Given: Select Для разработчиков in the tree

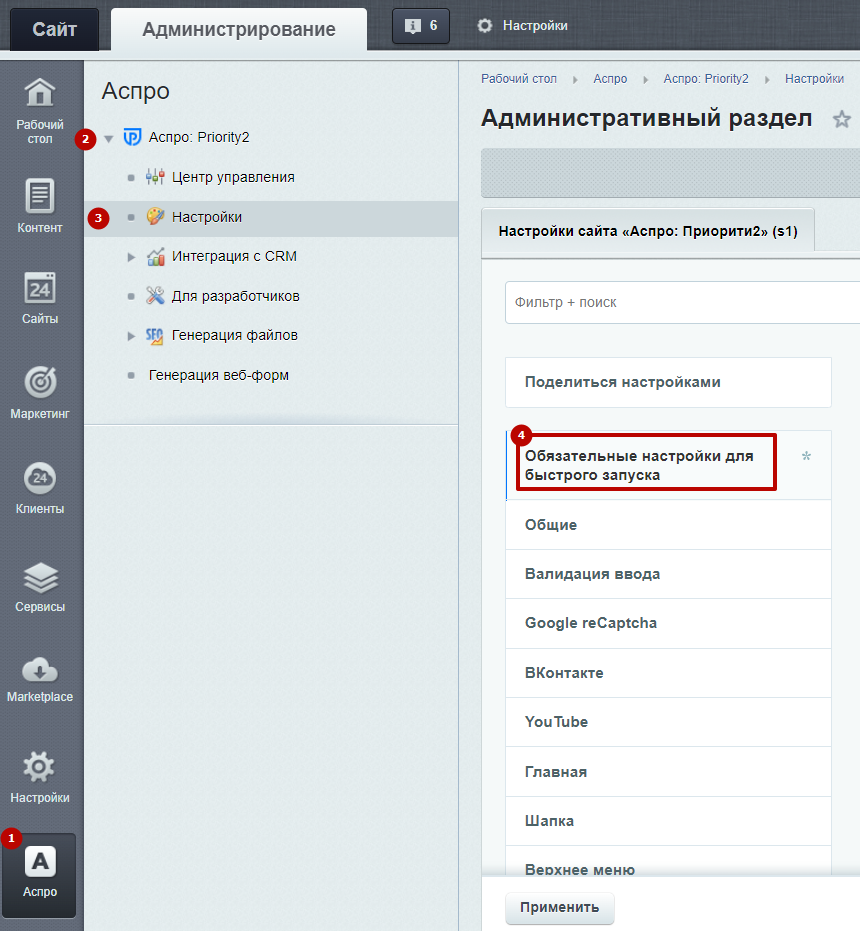Looking at the screenshot, I should (x=235, y=296).
